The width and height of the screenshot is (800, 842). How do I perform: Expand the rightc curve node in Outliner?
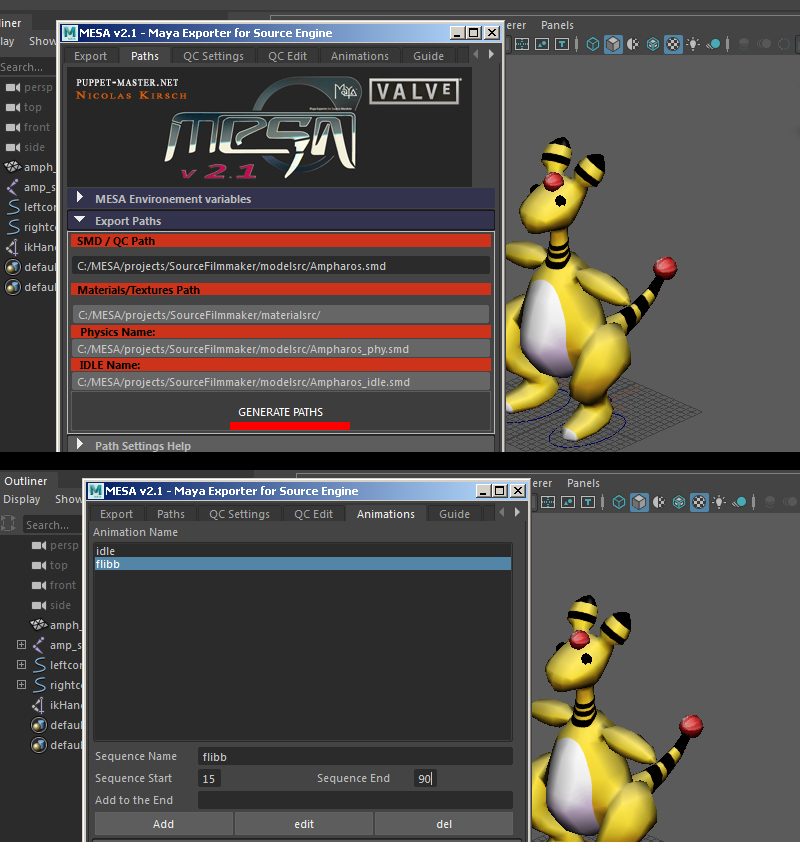(21, 684)
